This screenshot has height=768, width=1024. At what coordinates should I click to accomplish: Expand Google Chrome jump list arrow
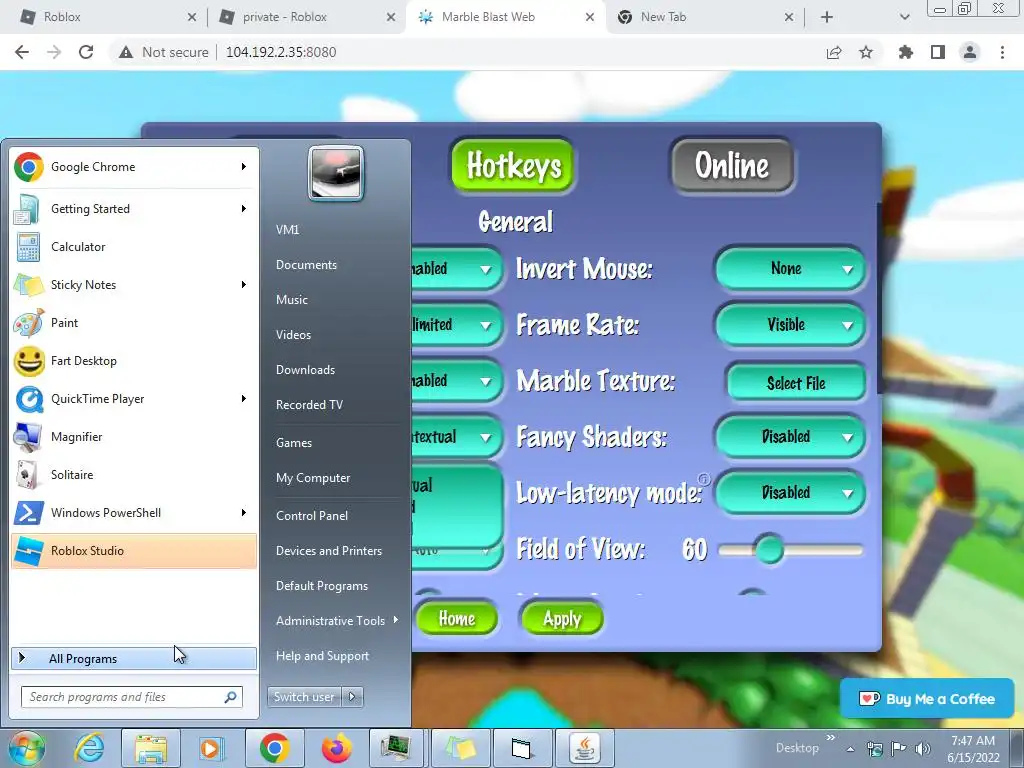tap(244, 167)
